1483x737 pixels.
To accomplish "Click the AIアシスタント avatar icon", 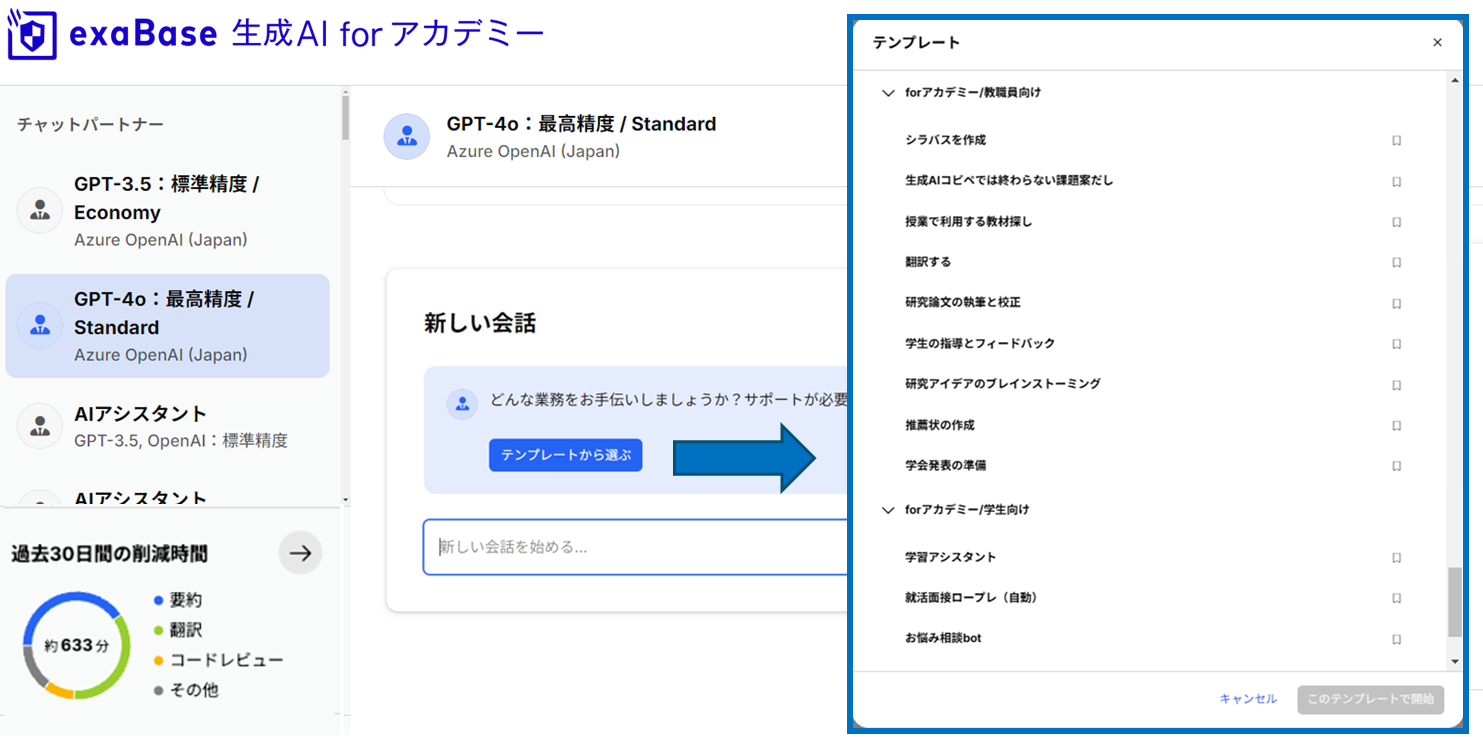I will 39,425.
